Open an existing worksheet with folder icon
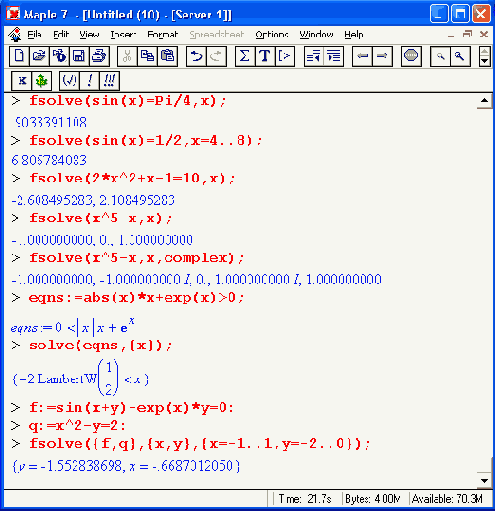The width and height of the screenshot is (495, 511). 39,56
